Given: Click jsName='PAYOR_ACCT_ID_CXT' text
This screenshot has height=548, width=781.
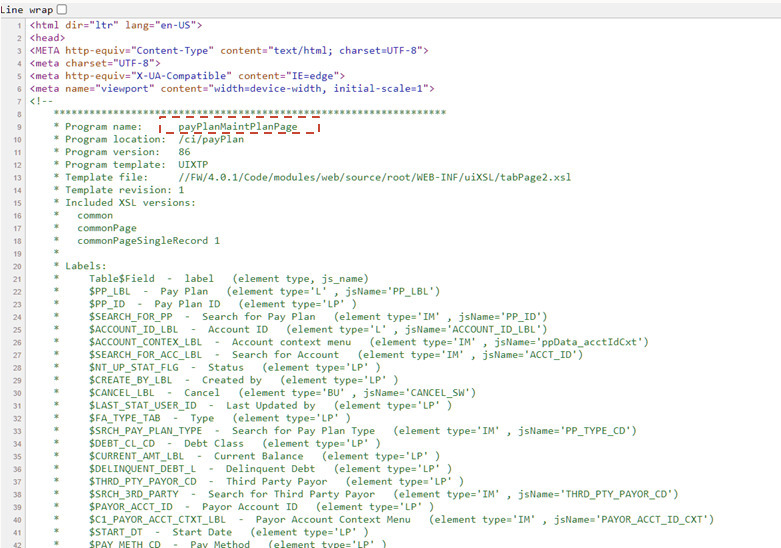Looking at the screenshot, I should [x=632, y=520].
